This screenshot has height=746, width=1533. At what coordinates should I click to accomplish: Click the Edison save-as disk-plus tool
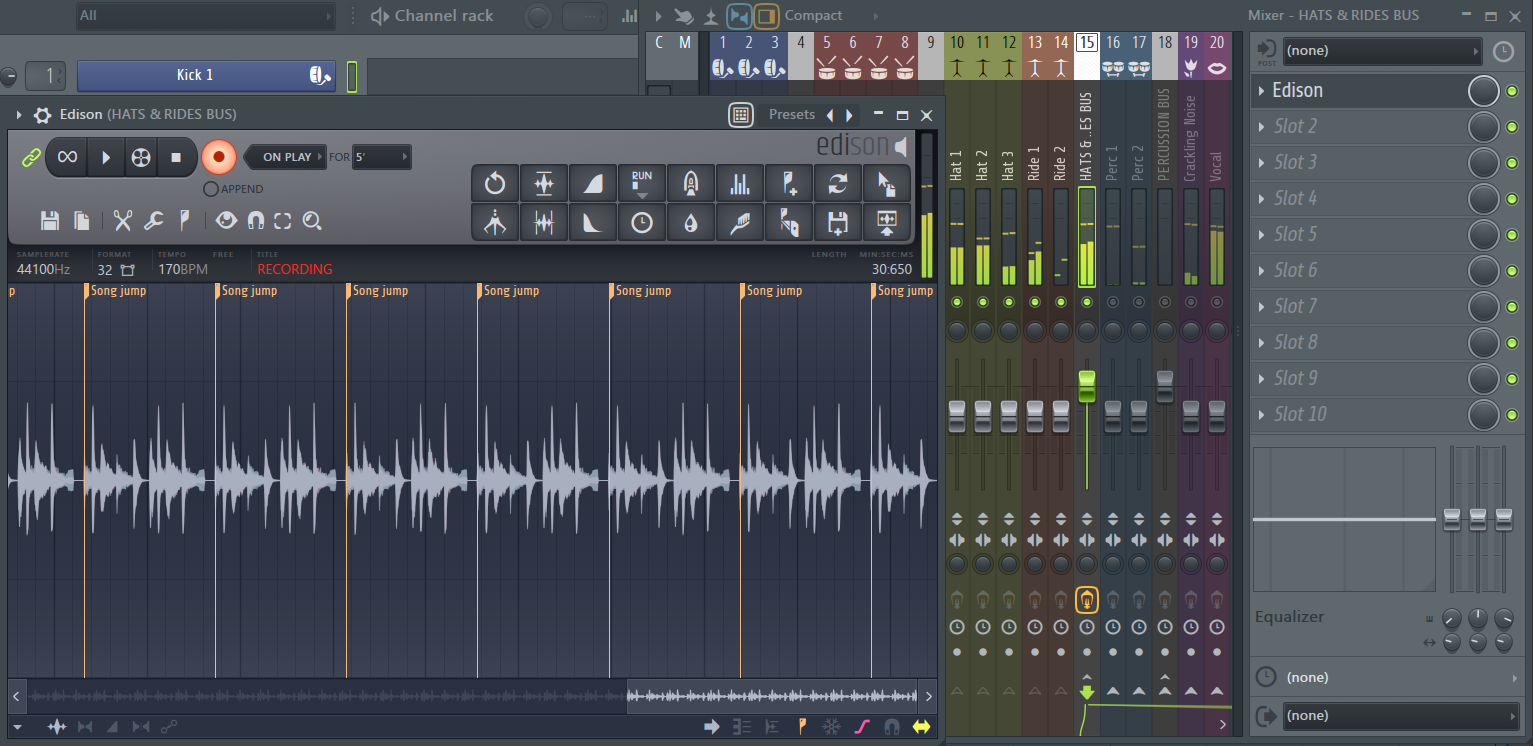(x=838, y=223)
